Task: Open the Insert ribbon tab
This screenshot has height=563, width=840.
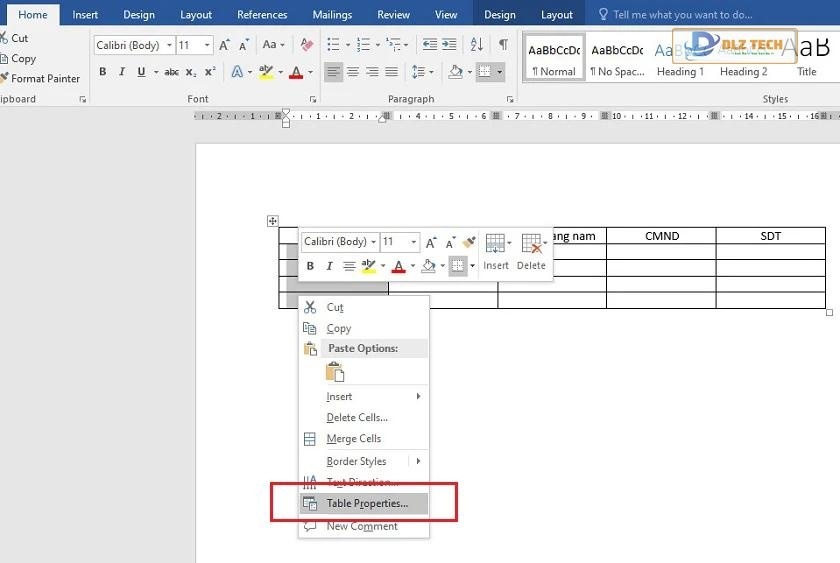Action: click(x=85, y=15)
